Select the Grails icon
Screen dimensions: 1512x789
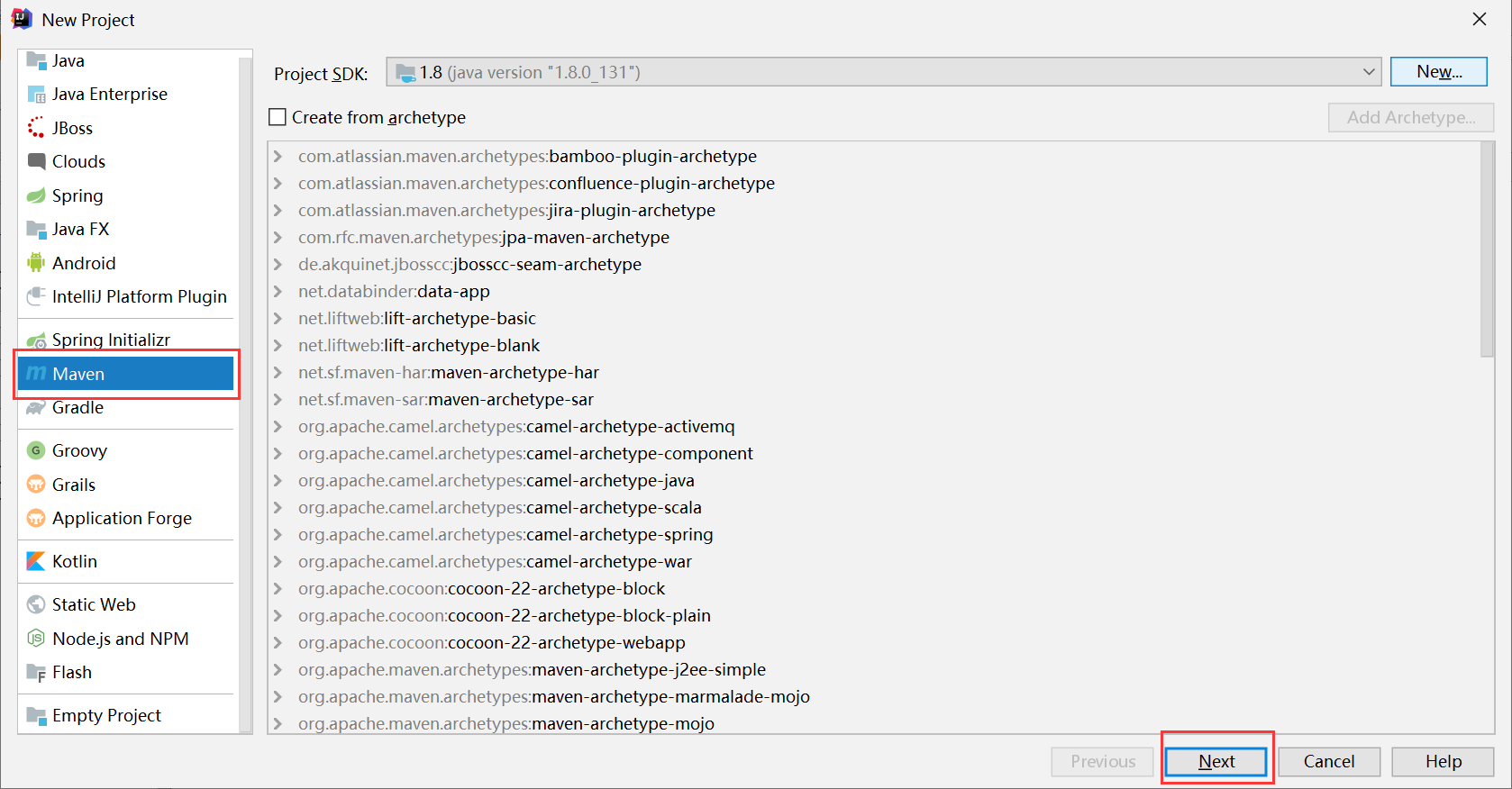click(x=36, y=485)
